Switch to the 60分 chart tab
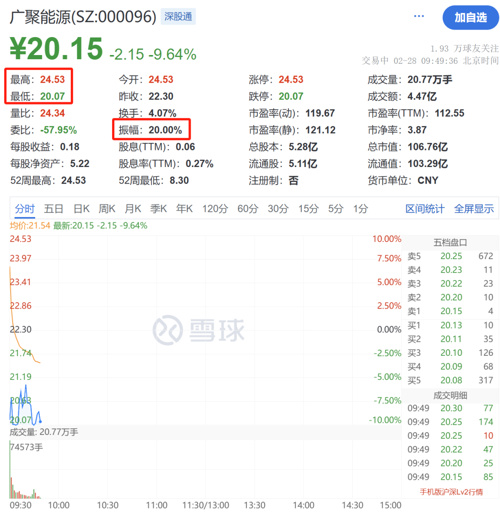Viewport: 500px width, 514px height. (x=248, y=209)
